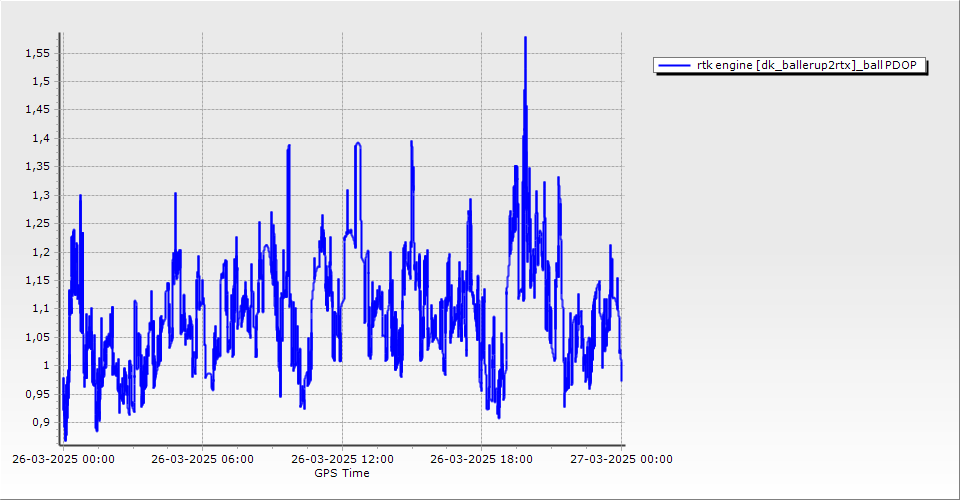The image size is (960, 500).
Task: Click the '1,25' y-axis value
Action: tap(37, 223)
